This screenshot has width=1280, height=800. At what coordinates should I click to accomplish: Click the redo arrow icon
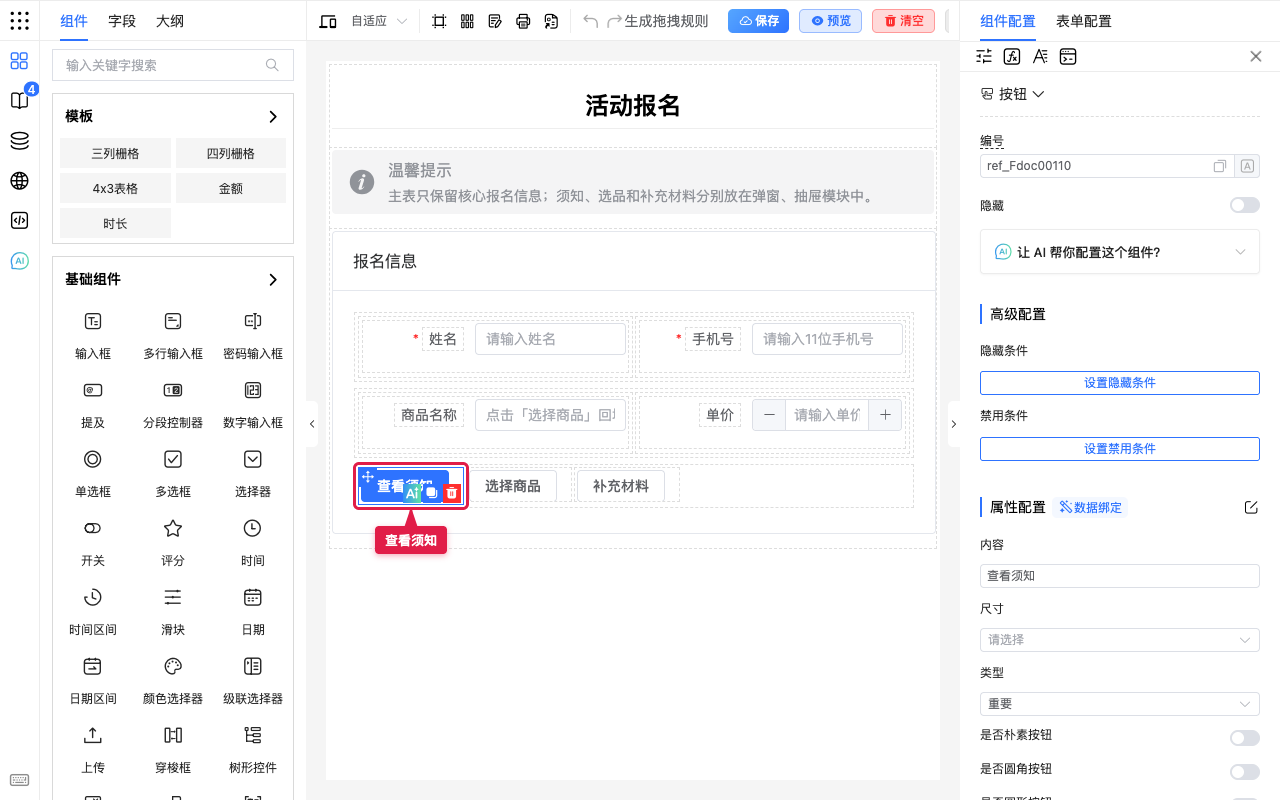(x=614, y=21)
